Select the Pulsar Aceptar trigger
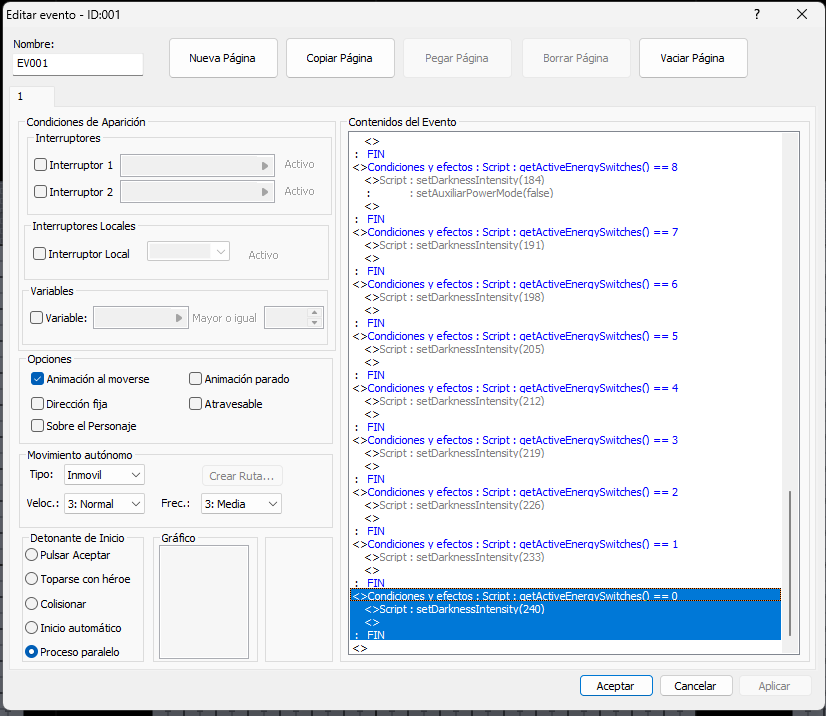Image resolution: width=826 pixels, height=716 pixels. pyautogui.click(x=33, y=555)
